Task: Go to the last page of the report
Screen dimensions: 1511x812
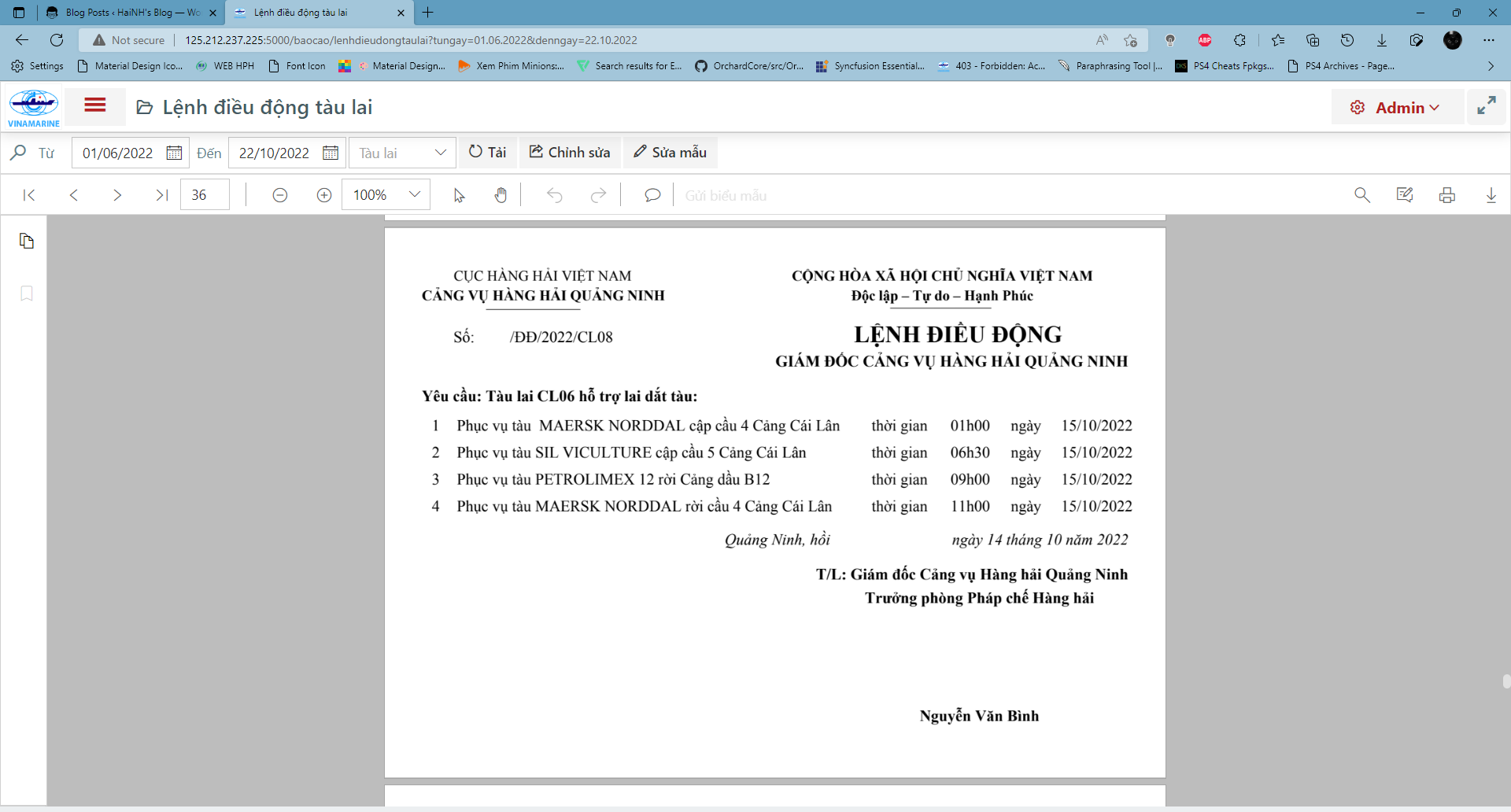Action: [x=161, y=195]
